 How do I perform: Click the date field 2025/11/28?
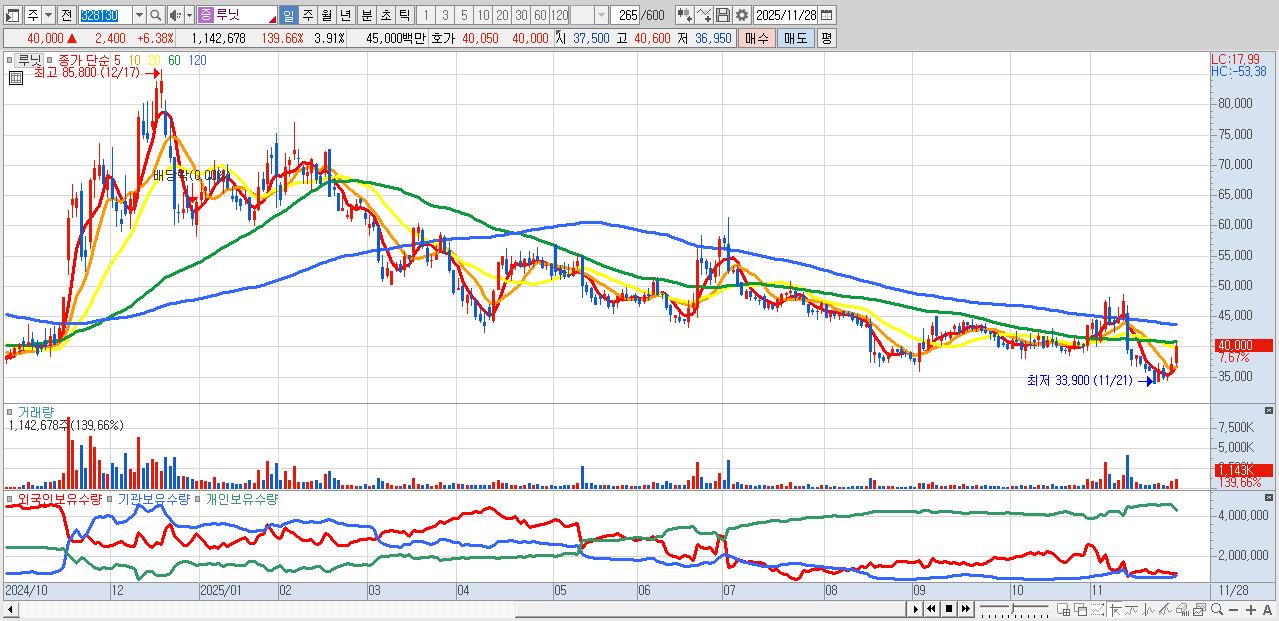(787, 15)
